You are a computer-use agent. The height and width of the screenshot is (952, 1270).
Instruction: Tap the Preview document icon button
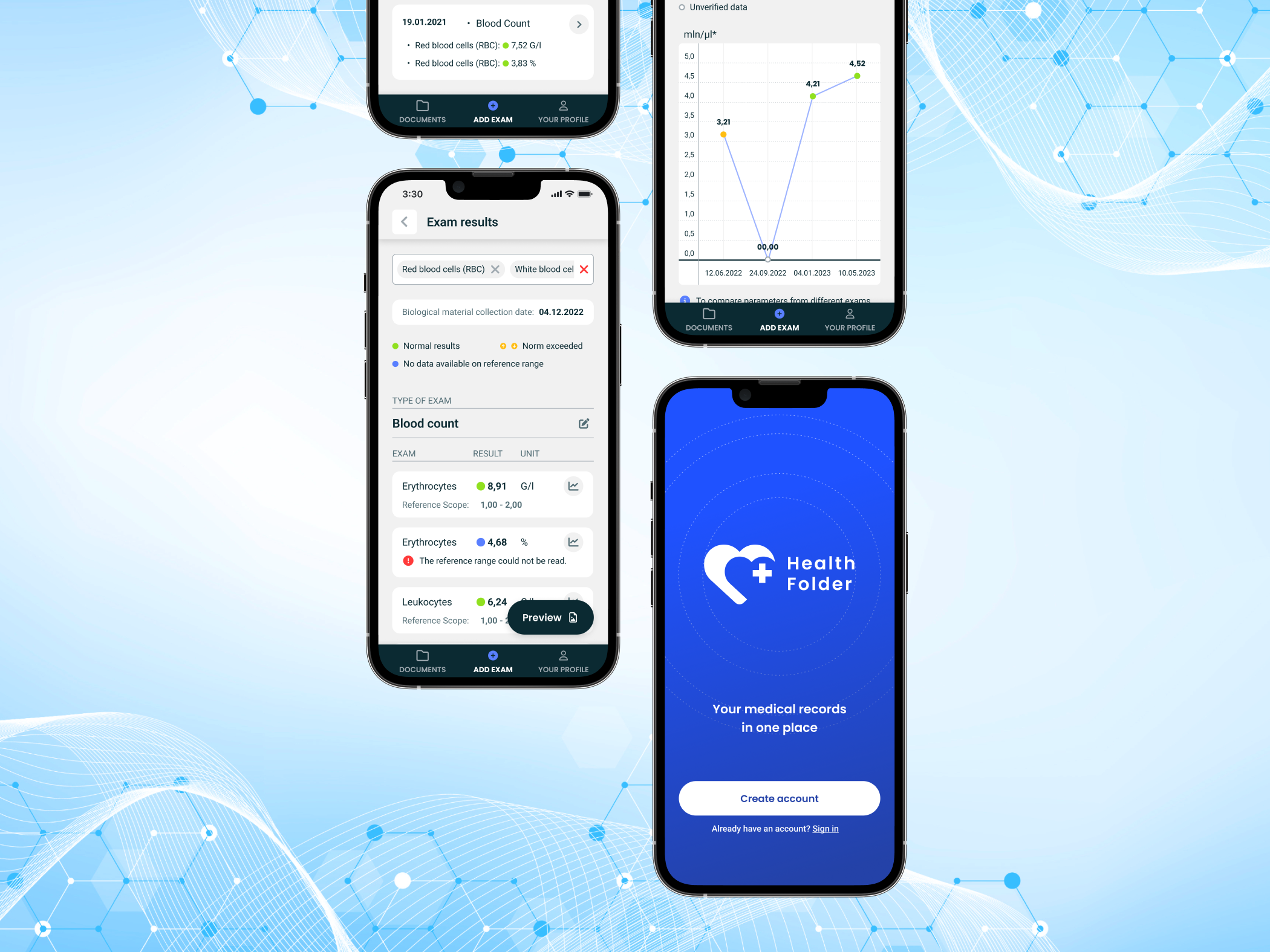pyautogui.click(x=573, y=617)
